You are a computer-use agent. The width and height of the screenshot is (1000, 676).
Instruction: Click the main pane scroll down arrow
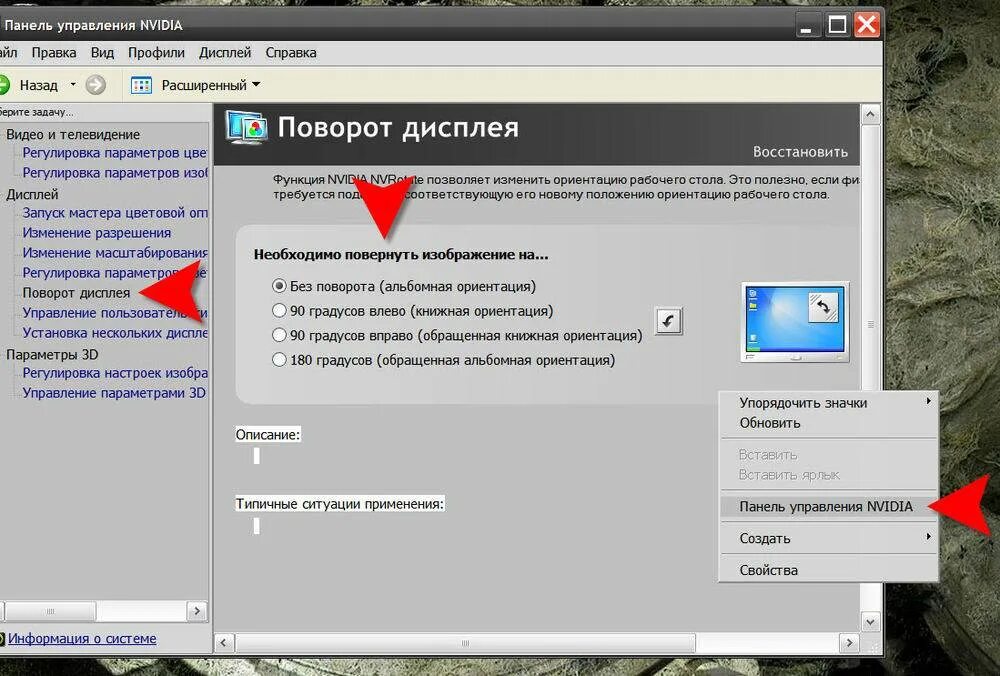[x=871, y=621]
